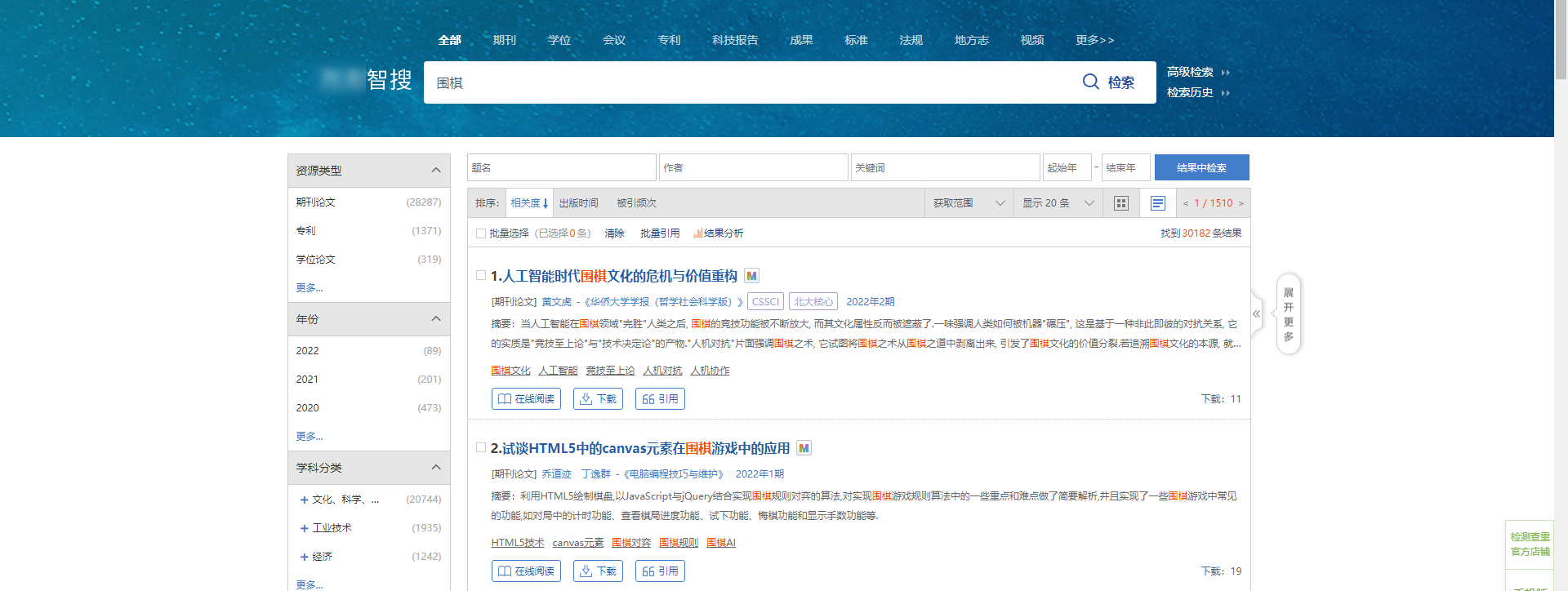1568x591 pixels.
Task: Go to previous results page arrow
Action: [x=1185, y=203]
